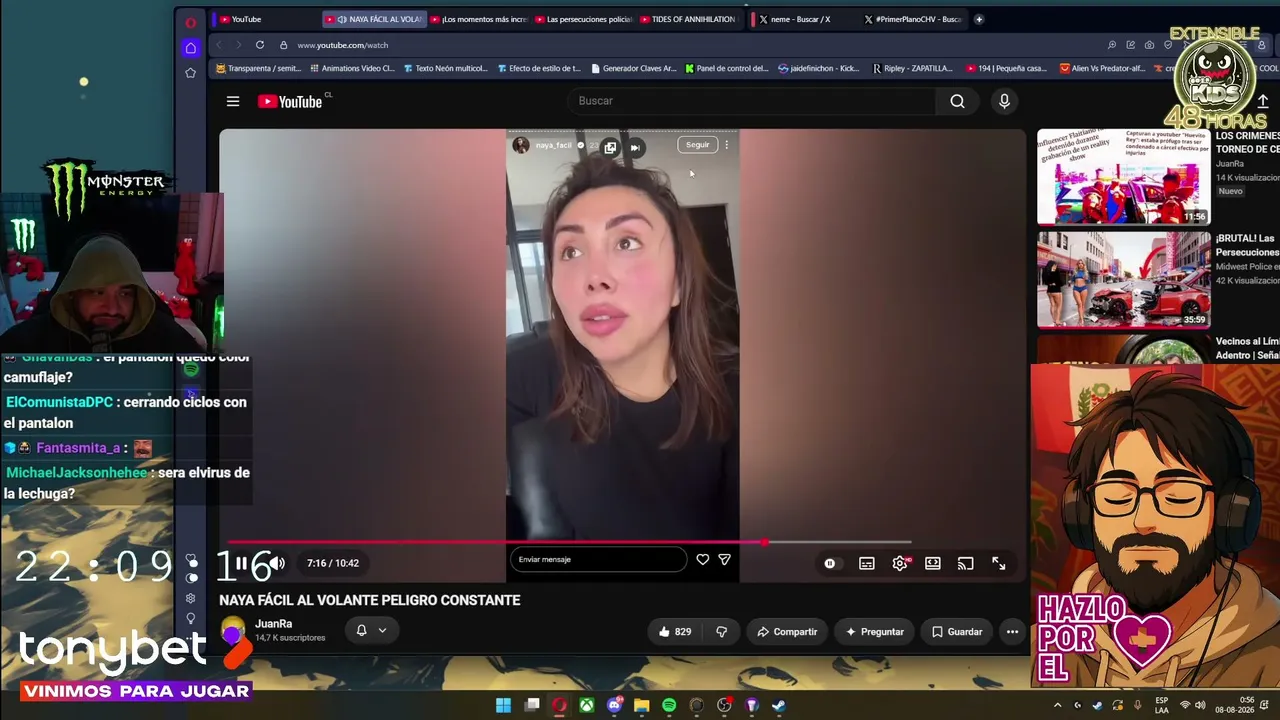The width and height of the screenshot is (1280, 720).
Task: Open the Ripley - ZAPATILLA bookmark
Action: coord(912,69)
